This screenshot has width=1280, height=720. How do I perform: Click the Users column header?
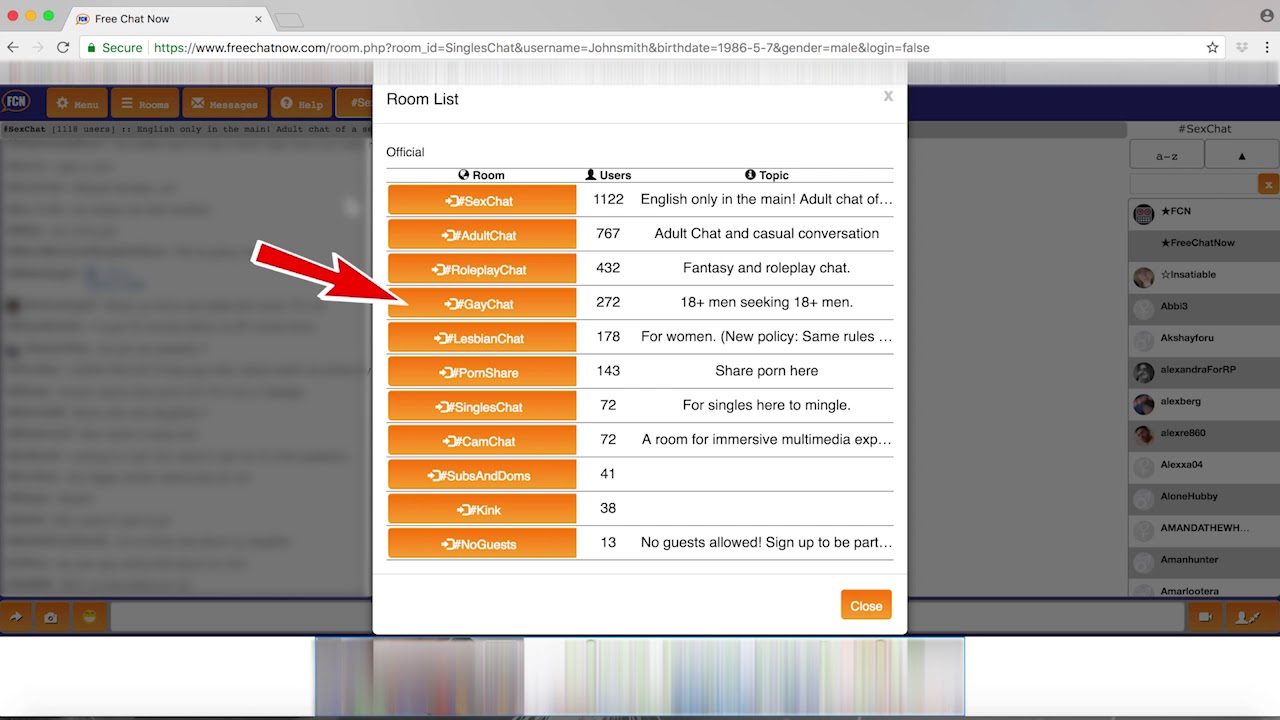[608, 175]
